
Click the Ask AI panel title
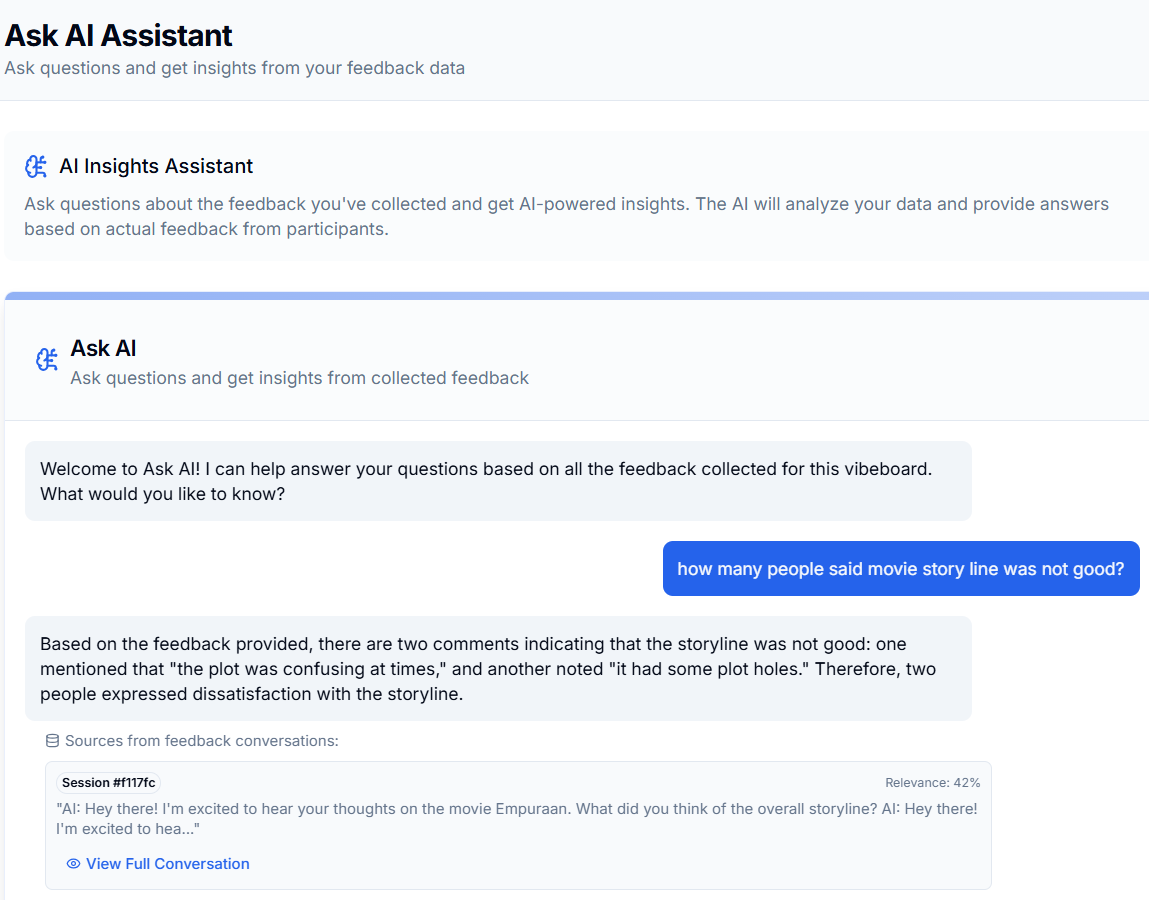pos(103,348)
